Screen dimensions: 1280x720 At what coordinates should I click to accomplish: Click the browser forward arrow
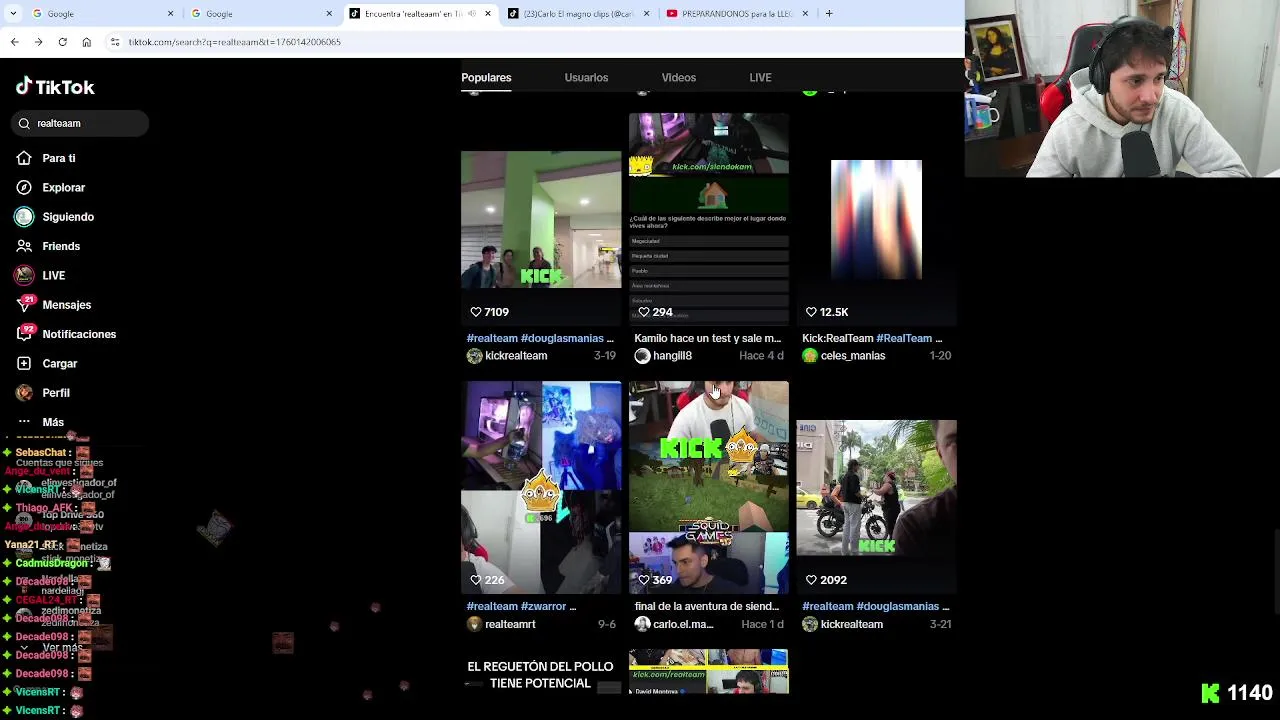point(38,42)
